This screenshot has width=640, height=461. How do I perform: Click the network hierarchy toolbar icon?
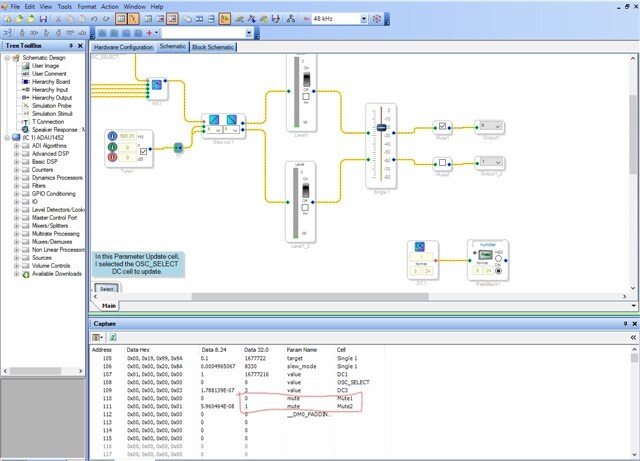tap(291, 19)
